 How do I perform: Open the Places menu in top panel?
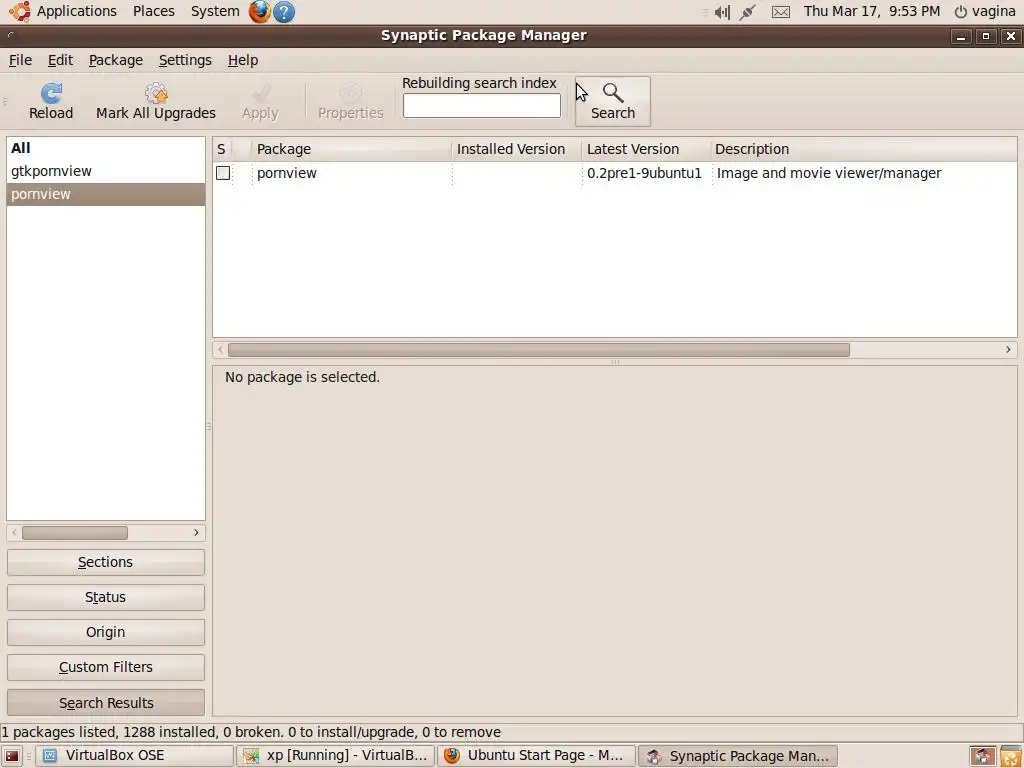click(x=153, y=11)
